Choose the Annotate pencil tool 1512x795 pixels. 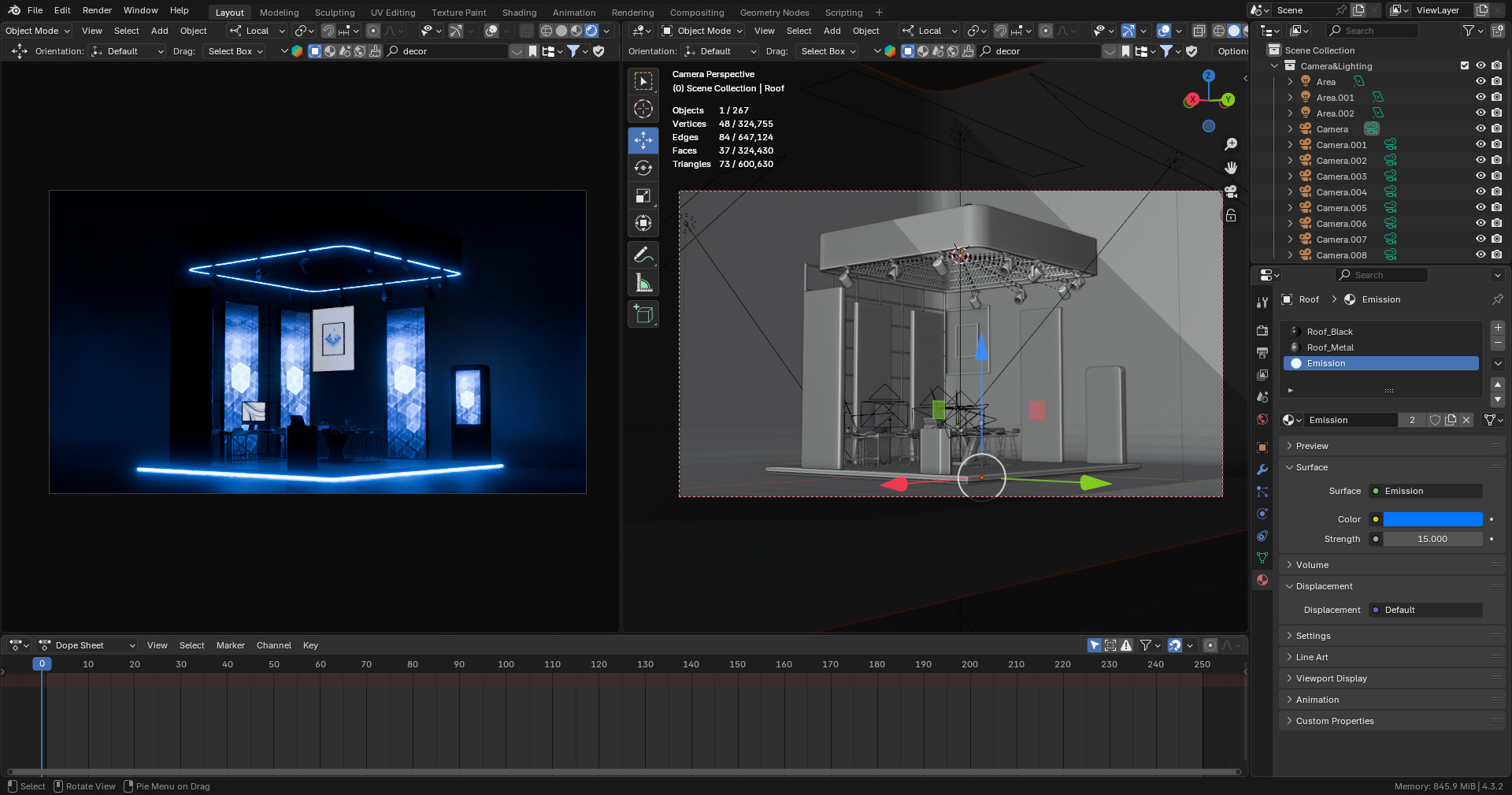coord(643,254)
